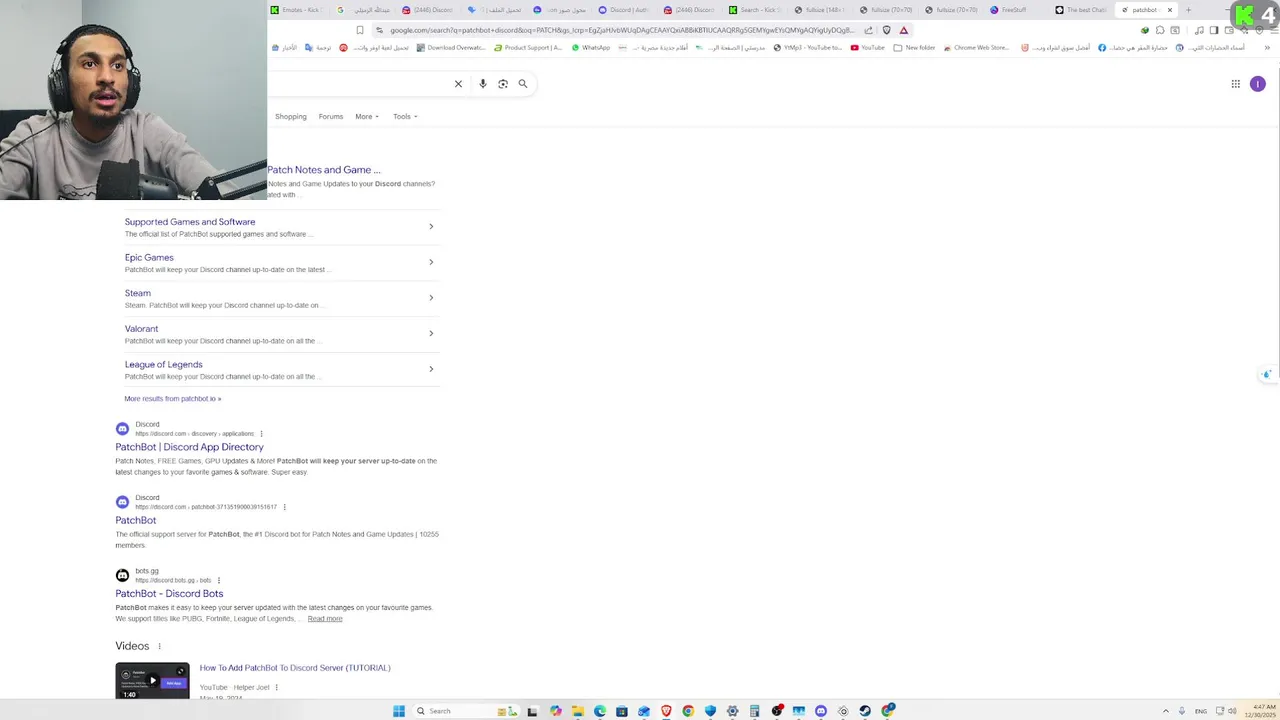Open PatchBot | Discord App Directory result

pos(189,447)
